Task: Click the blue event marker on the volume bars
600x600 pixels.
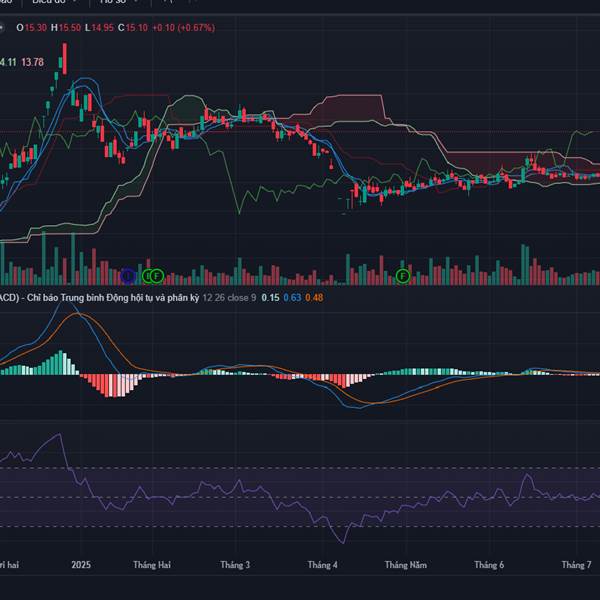Action: 128,276
